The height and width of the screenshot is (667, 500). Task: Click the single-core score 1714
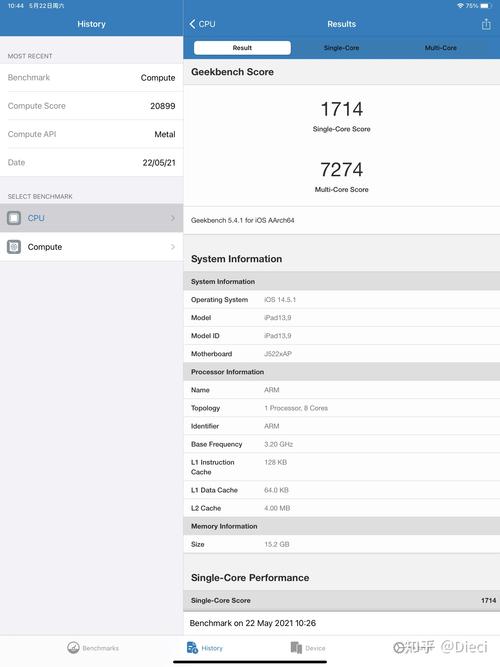(342, 109)
